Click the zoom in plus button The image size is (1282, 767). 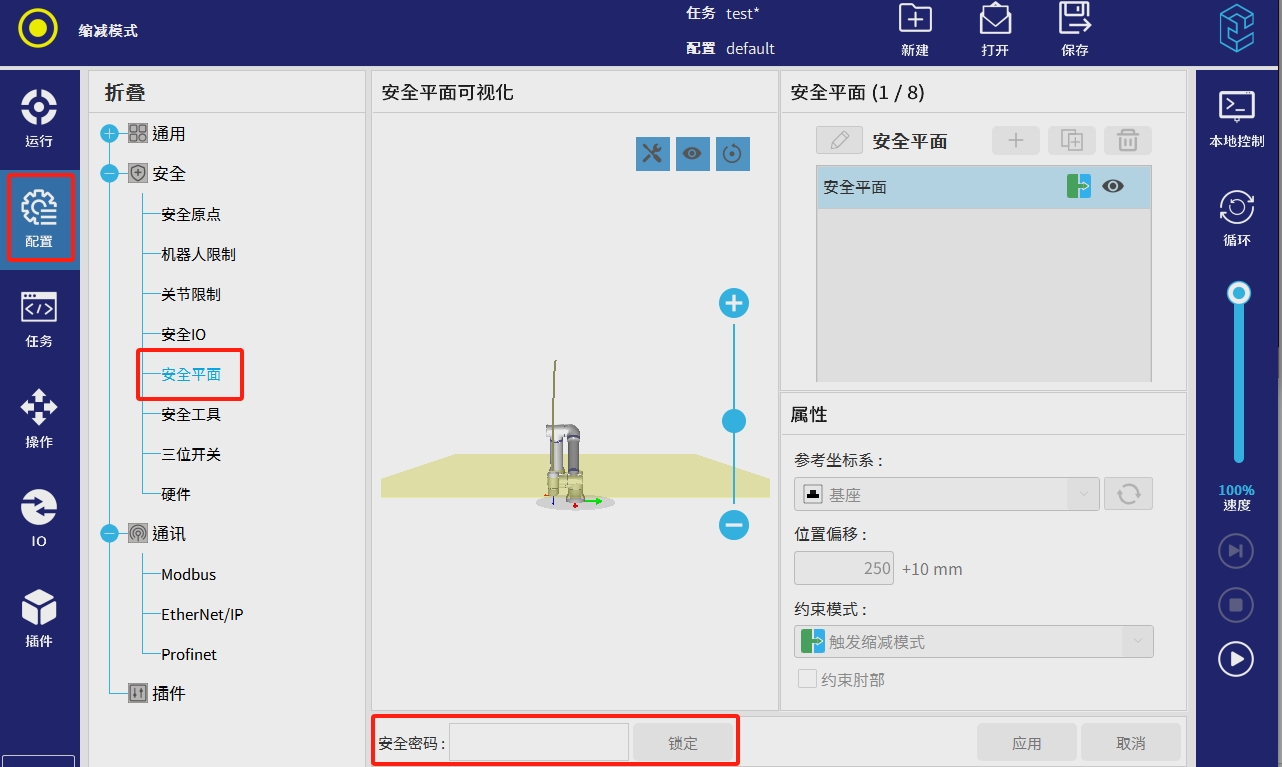[734, 303]
